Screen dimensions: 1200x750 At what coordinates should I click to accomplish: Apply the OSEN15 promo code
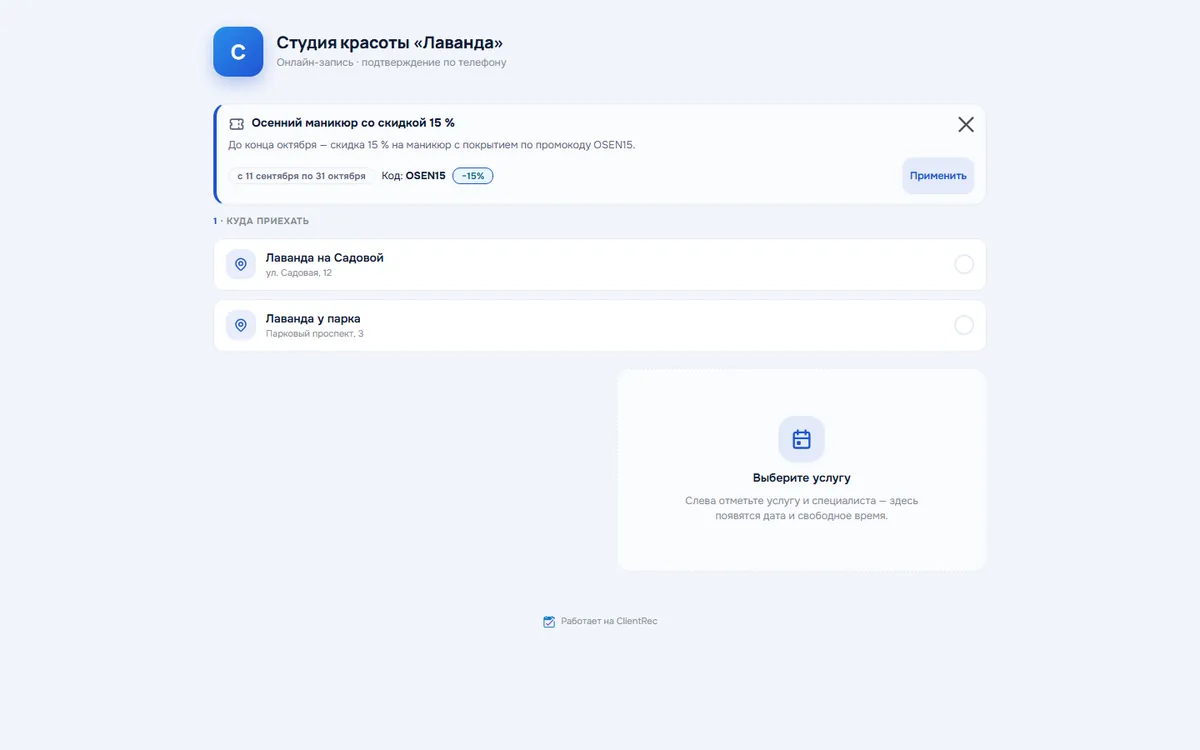point(938,176)
